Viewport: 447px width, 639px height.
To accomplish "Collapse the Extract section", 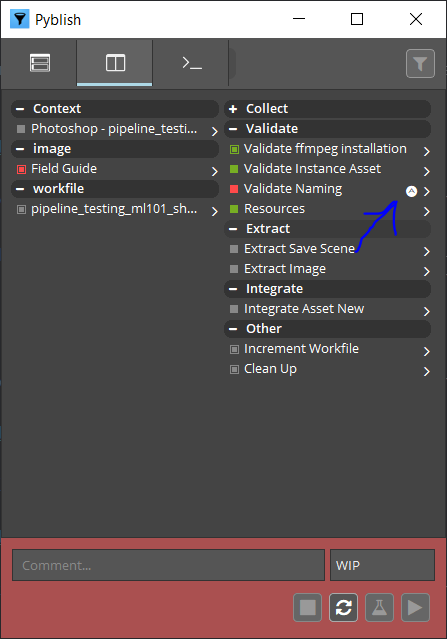I will 233,229.
